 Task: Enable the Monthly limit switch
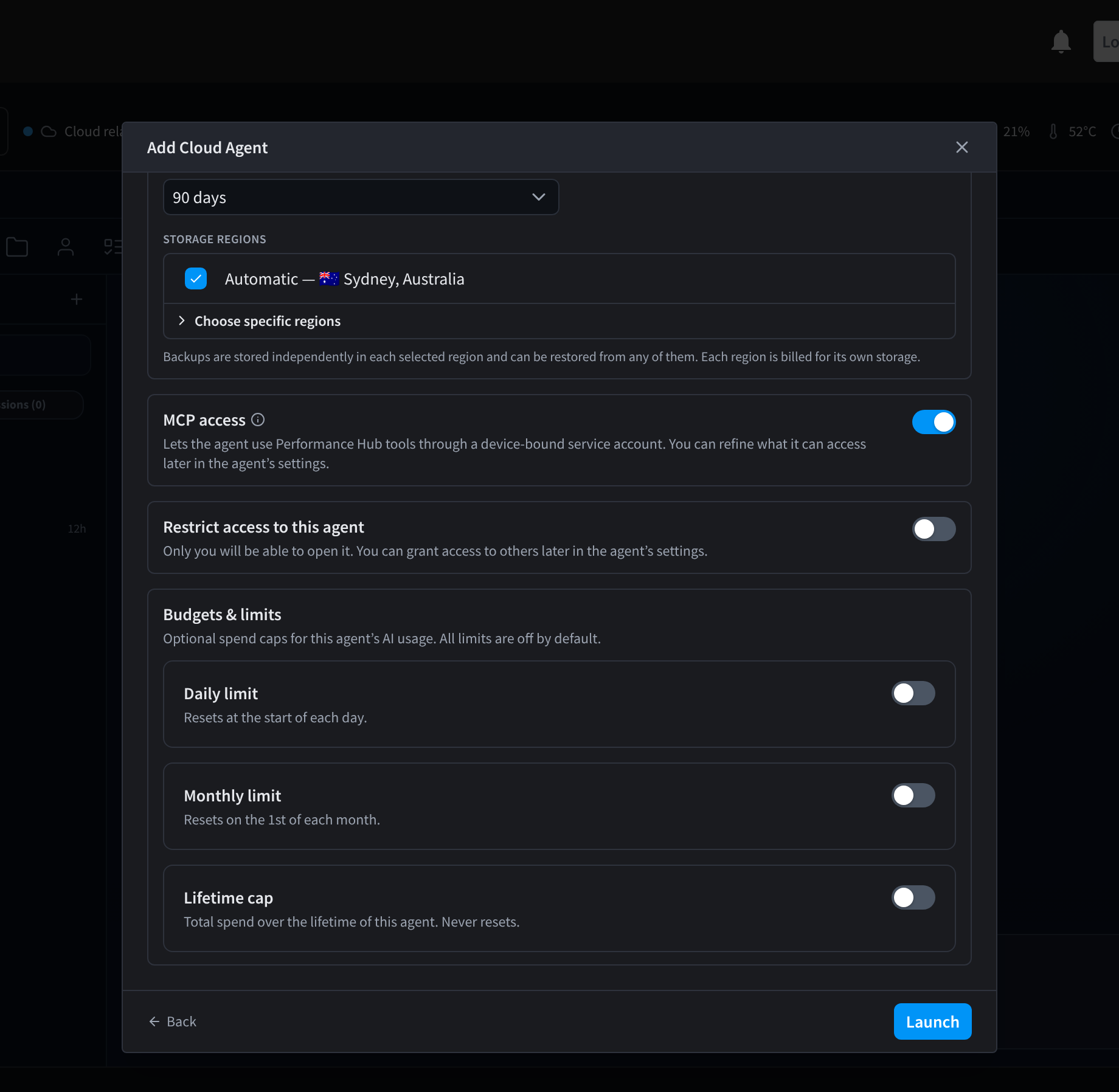coord(913,795)
